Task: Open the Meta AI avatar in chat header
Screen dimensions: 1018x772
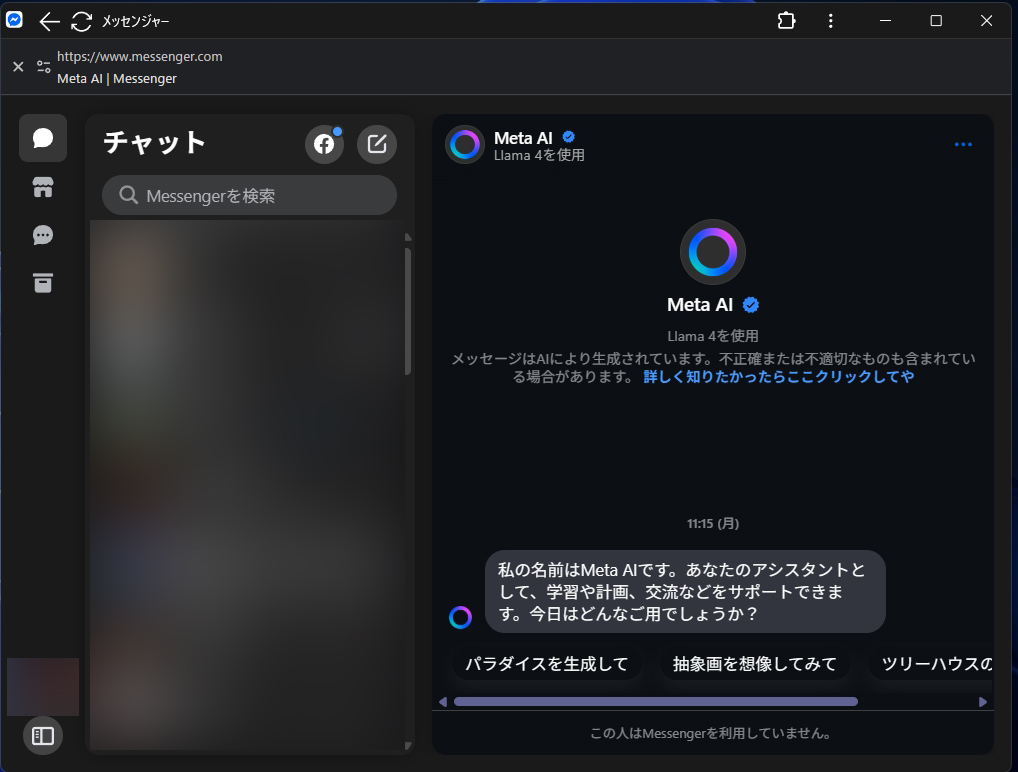Action: [x=465, y=144]
